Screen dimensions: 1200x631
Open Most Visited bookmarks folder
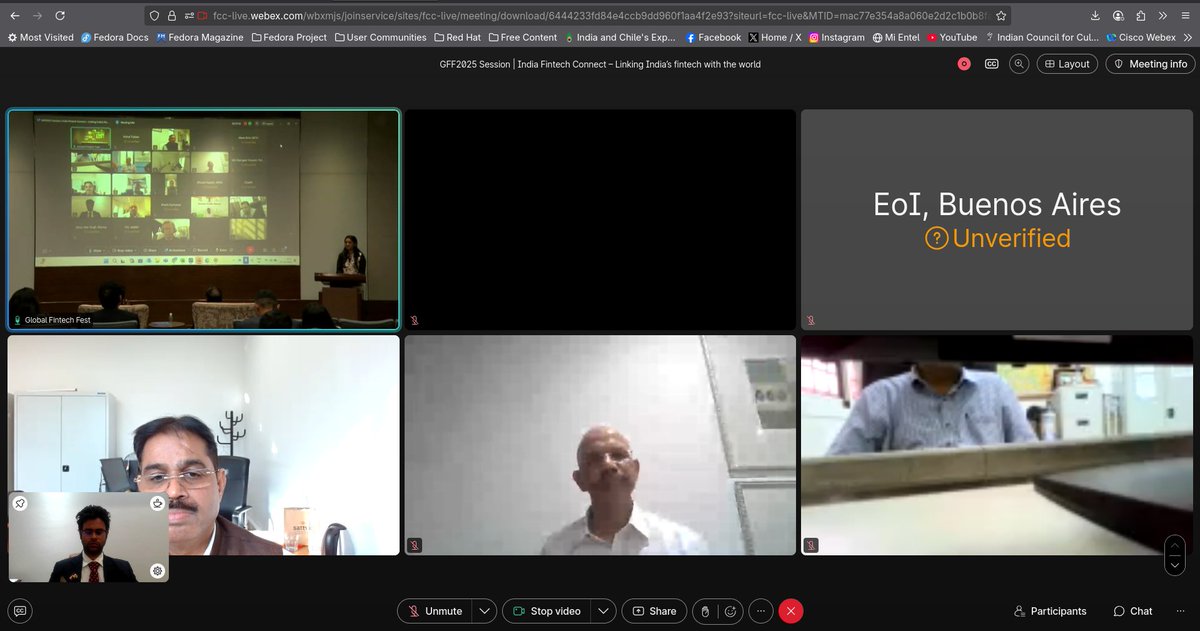(40, 37)
